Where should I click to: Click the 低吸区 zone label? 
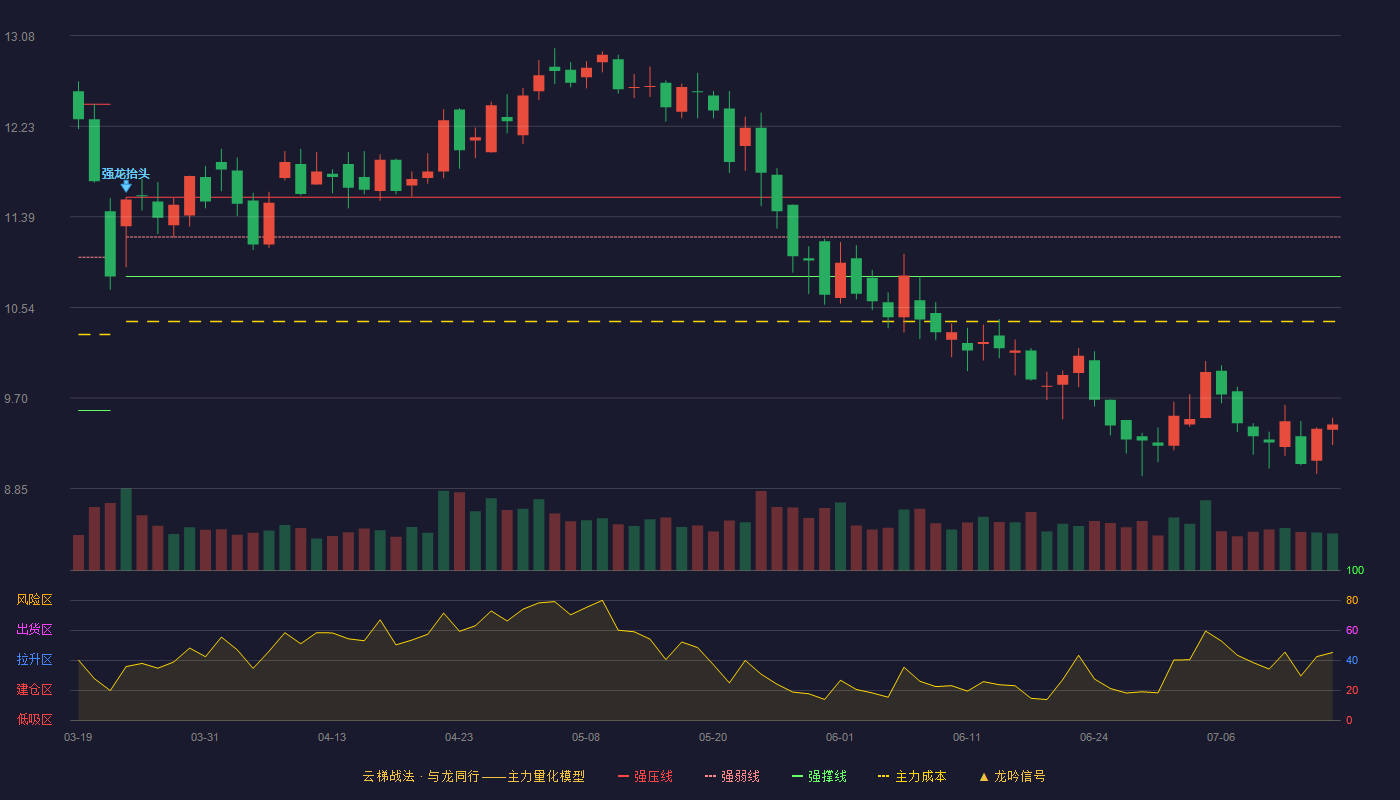click(x=34, y=719)
